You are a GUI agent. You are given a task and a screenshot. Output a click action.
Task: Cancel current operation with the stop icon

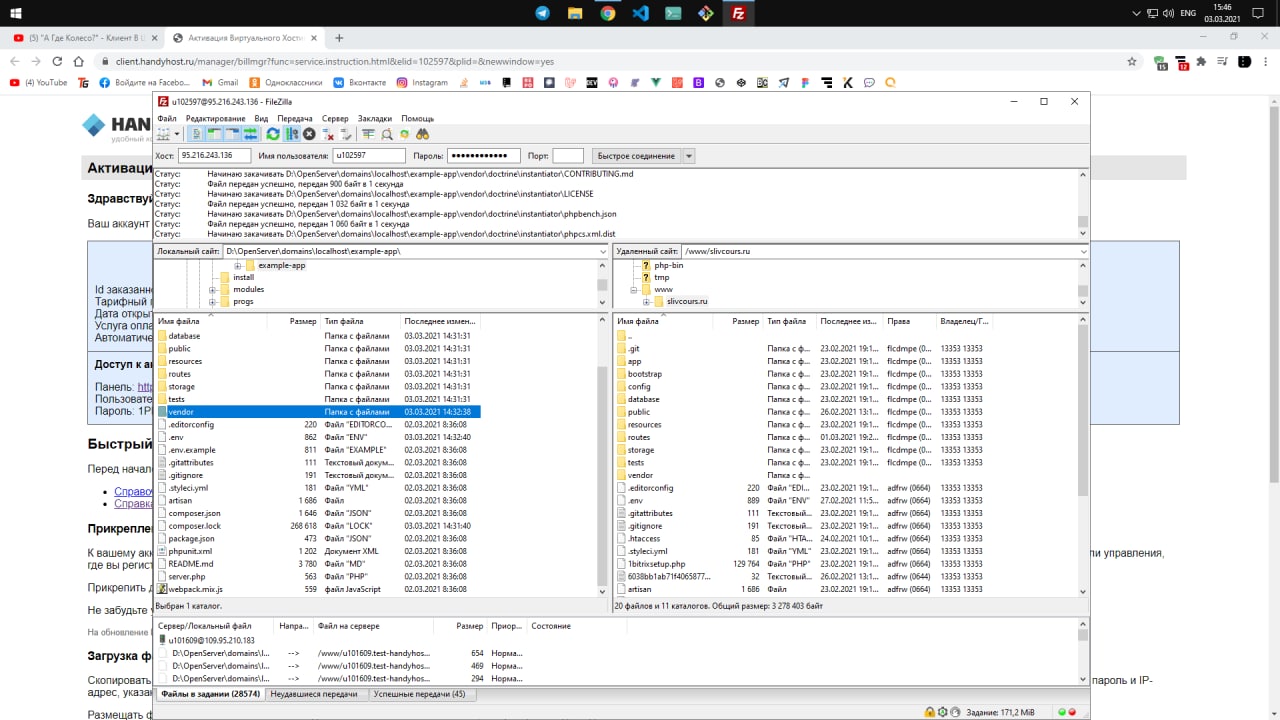309,134
